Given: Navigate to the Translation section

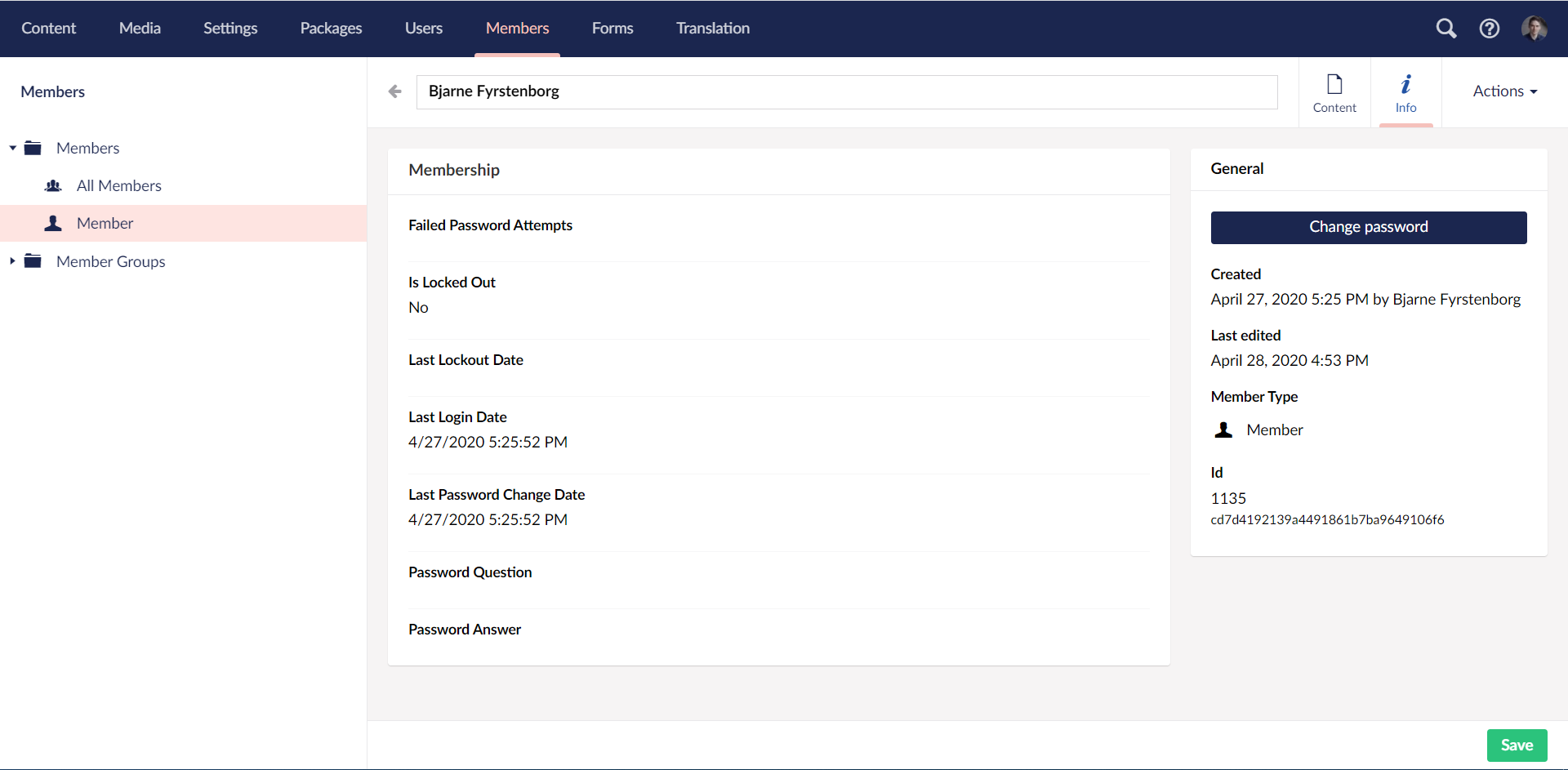Looking at the screenshot, I should 712,28.
